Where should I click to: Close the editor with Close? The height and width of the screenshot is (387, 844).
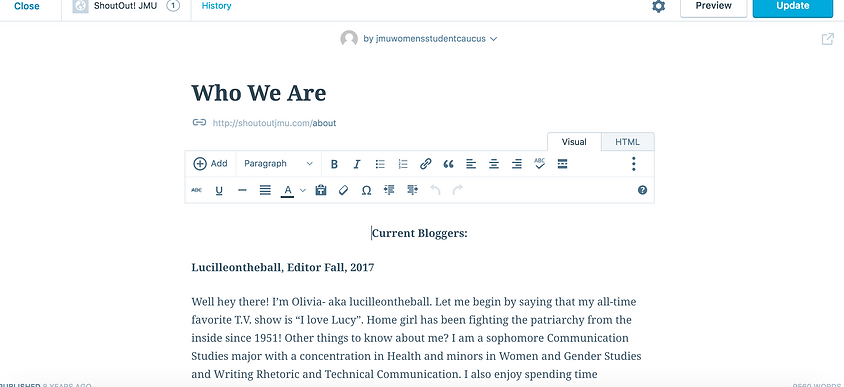pos(27,6)
